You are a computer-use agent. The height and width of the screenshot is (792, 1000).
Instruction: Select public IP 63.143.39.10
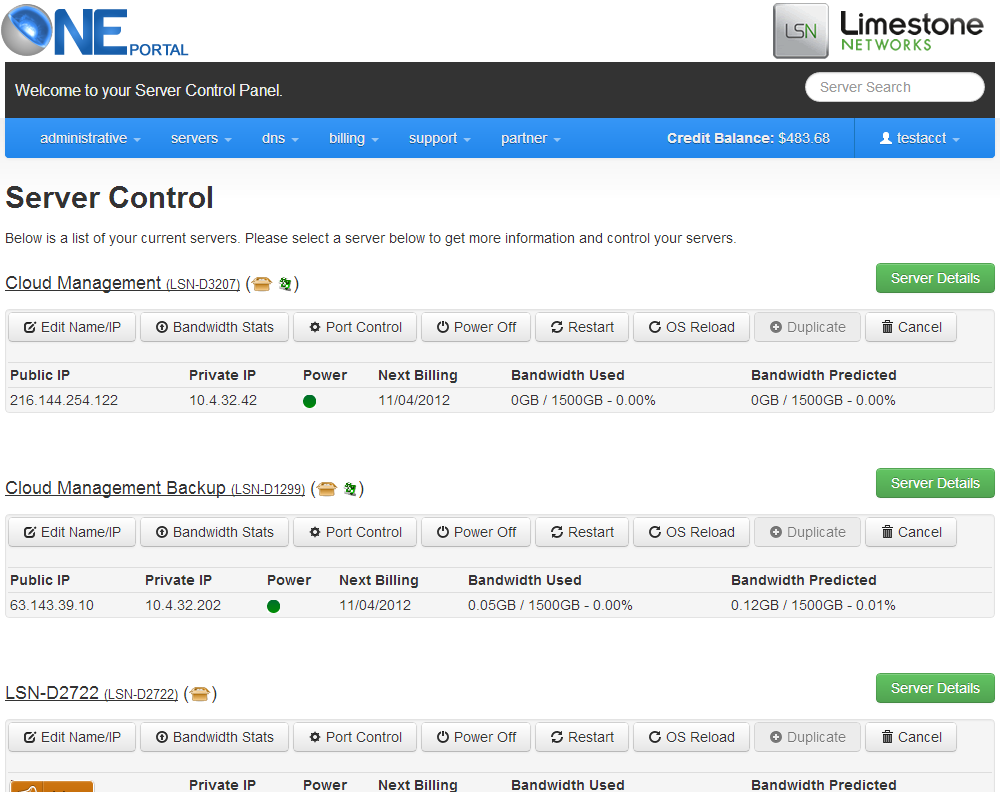(52, 605)
